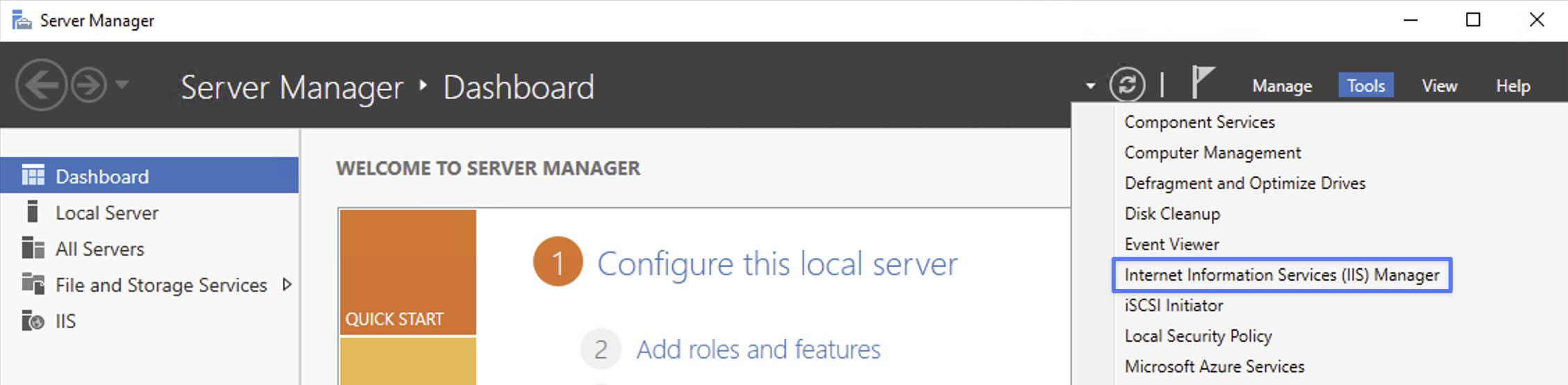Open Local Security Policy
The width and height of the screenshot is (1568, 385).
[x=1198, y=336]
